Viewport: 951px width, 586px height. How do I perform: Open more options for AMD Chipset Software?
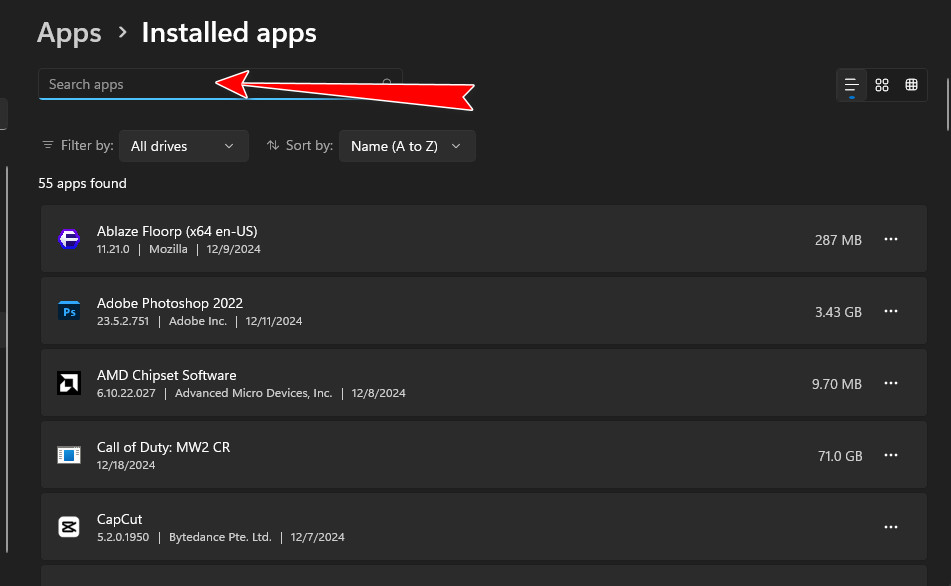891,383
